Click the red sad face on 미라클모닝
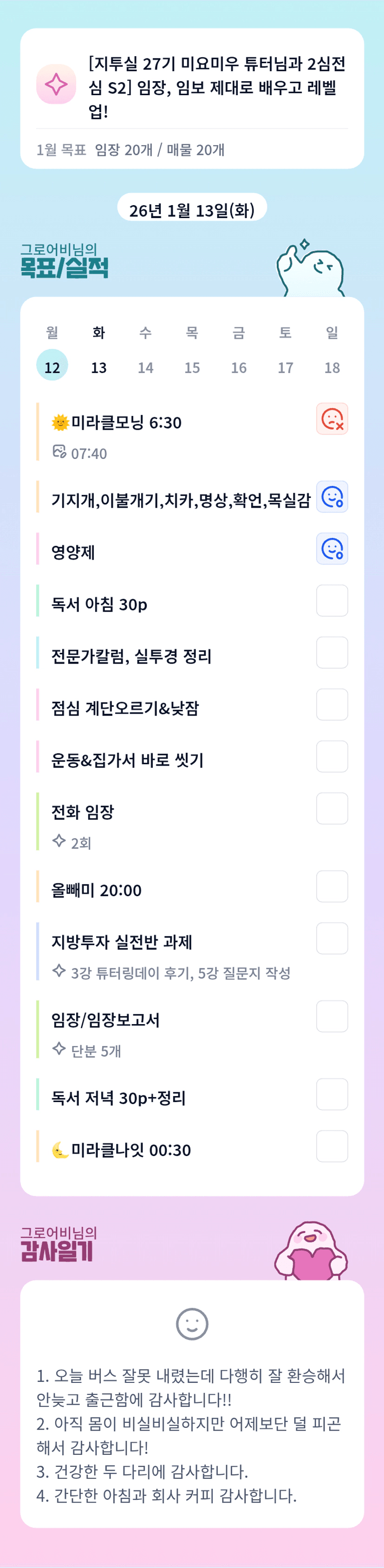 (332, 419)
